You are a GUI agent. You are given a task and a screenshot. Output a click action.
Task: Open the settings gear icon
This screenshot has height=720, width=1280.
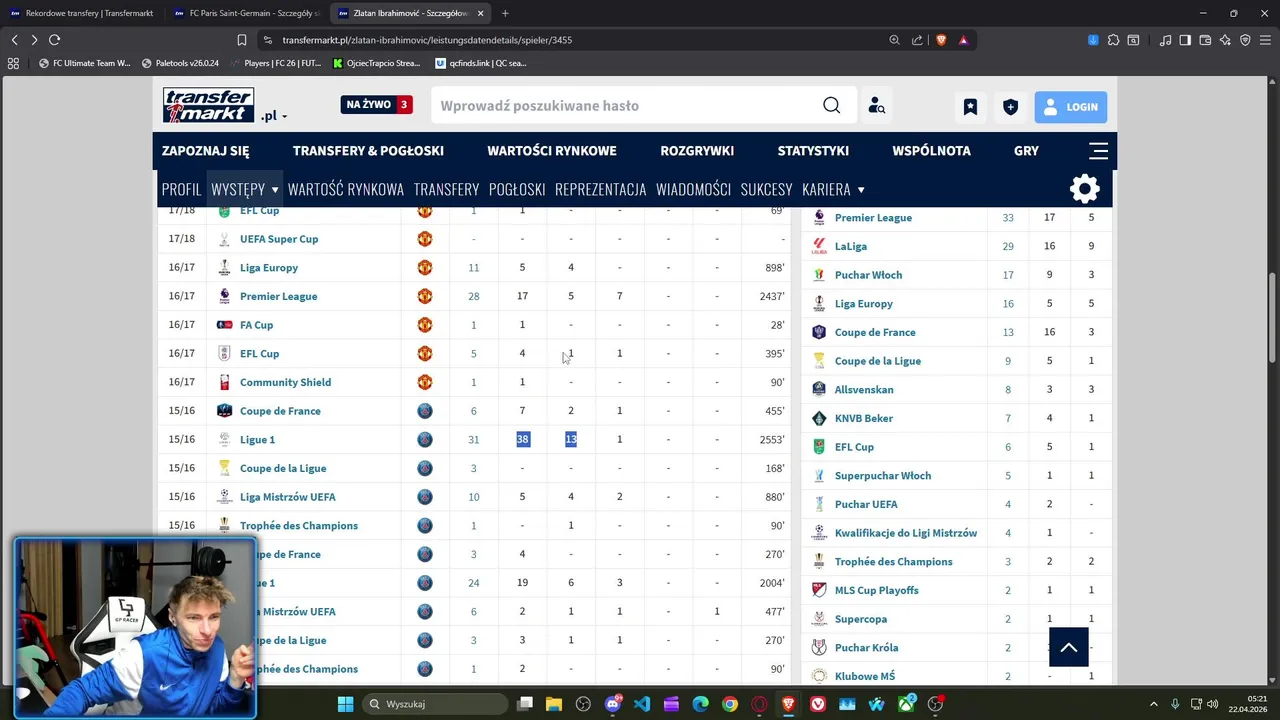tap(1085, 189)
